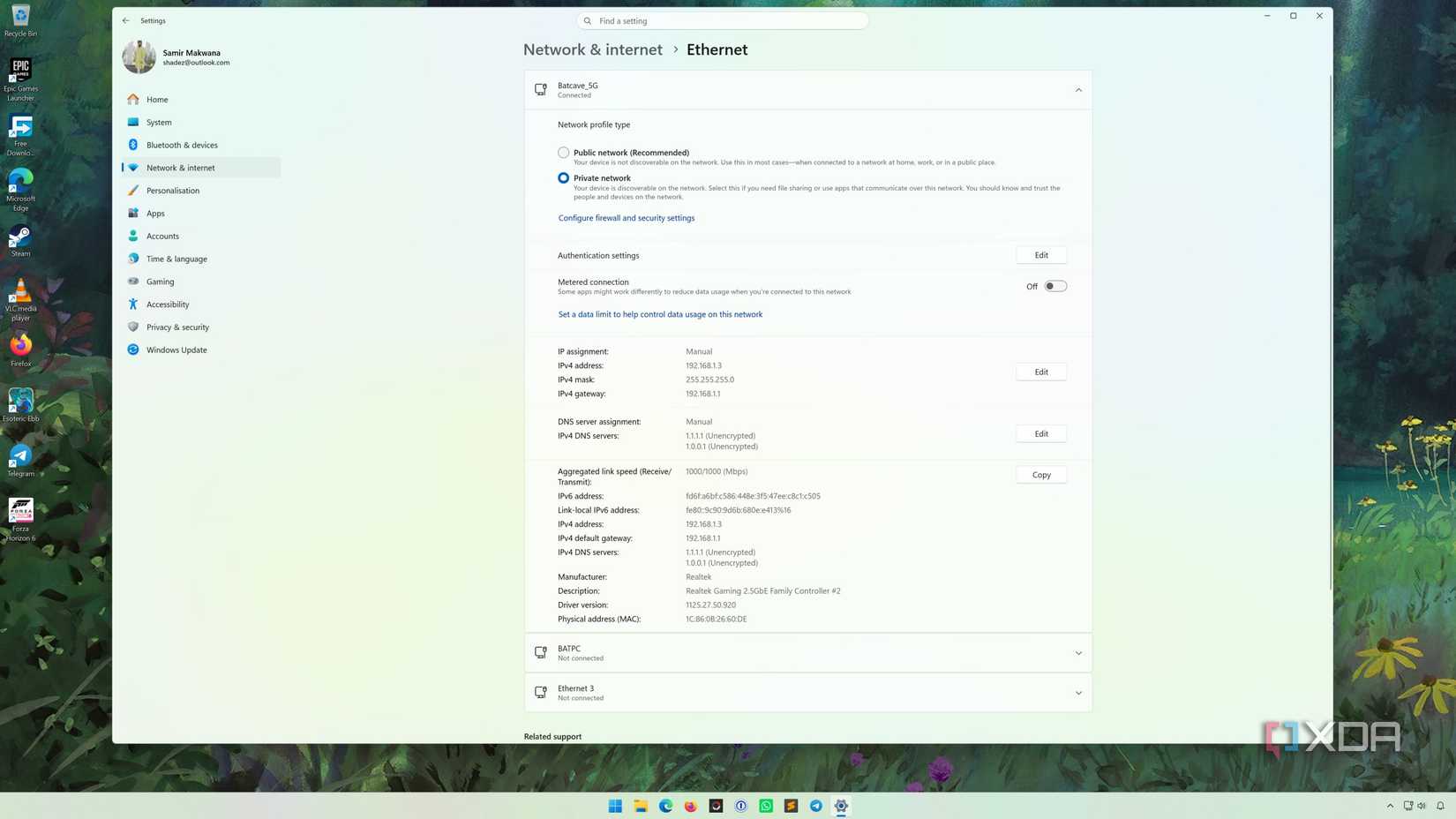Image resolution: width=1456 pixels, height=819 pixels.
Task: Go to Time & language settings
Action: [201, 259]
